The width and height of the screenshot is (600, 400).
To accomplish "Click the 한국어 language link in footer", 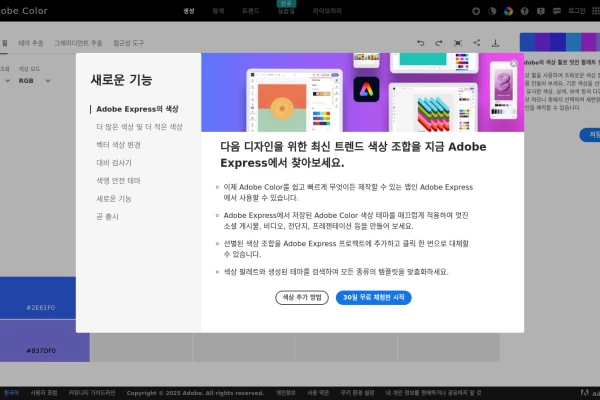I will (x=11, y=393).
